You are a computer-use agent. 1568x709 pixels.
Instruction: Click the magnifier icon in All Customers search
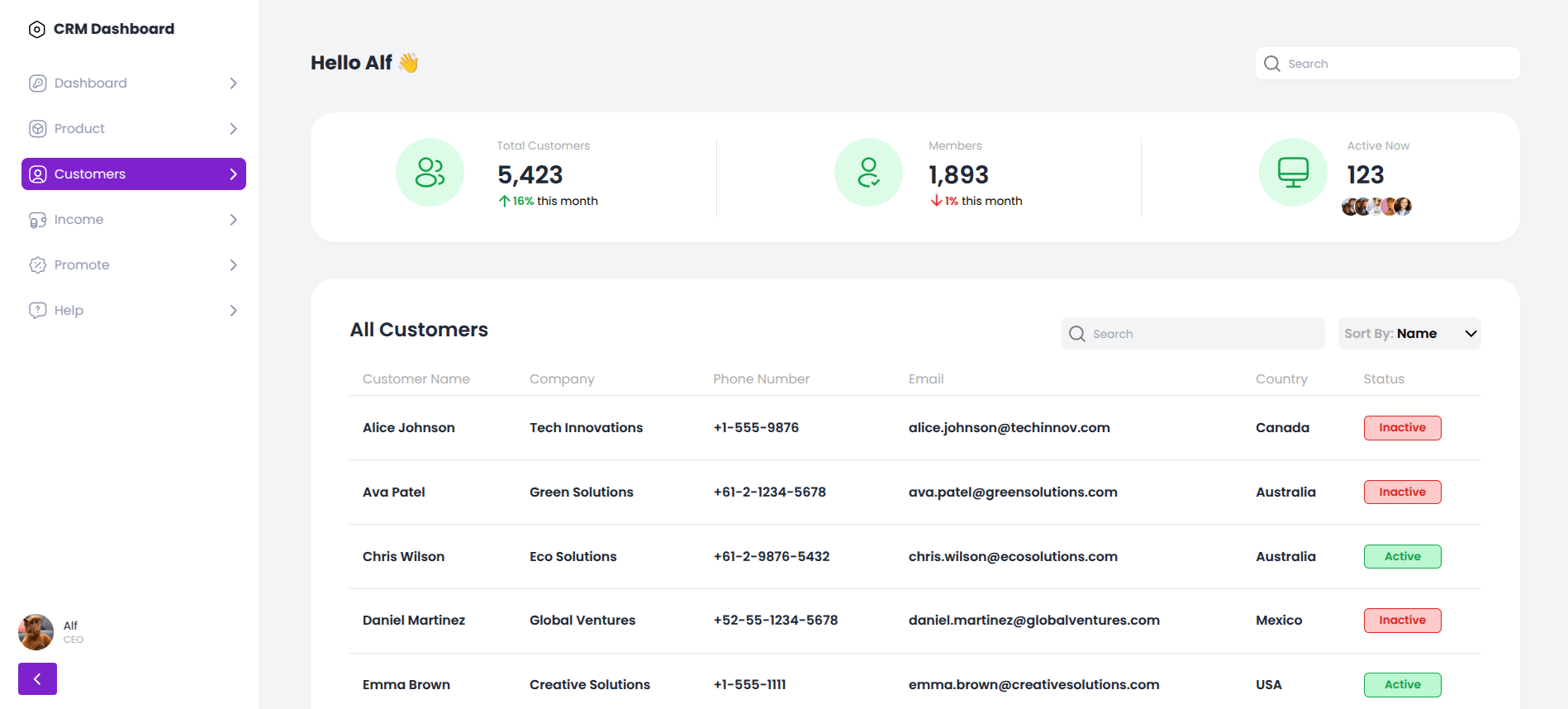coord(1077,334)
